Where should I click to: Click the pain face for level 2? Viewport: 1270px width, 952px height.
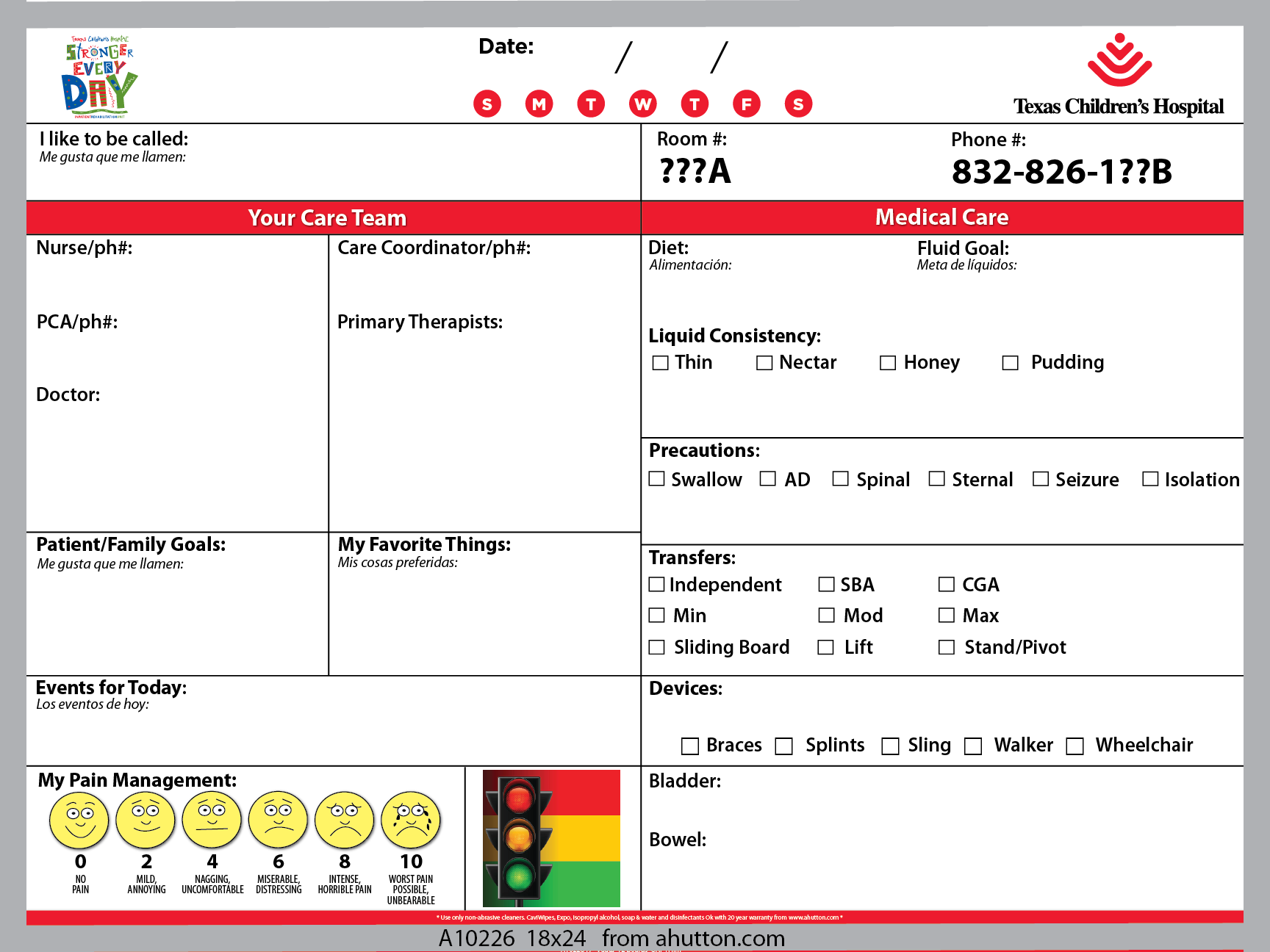[x=146, y=820]
